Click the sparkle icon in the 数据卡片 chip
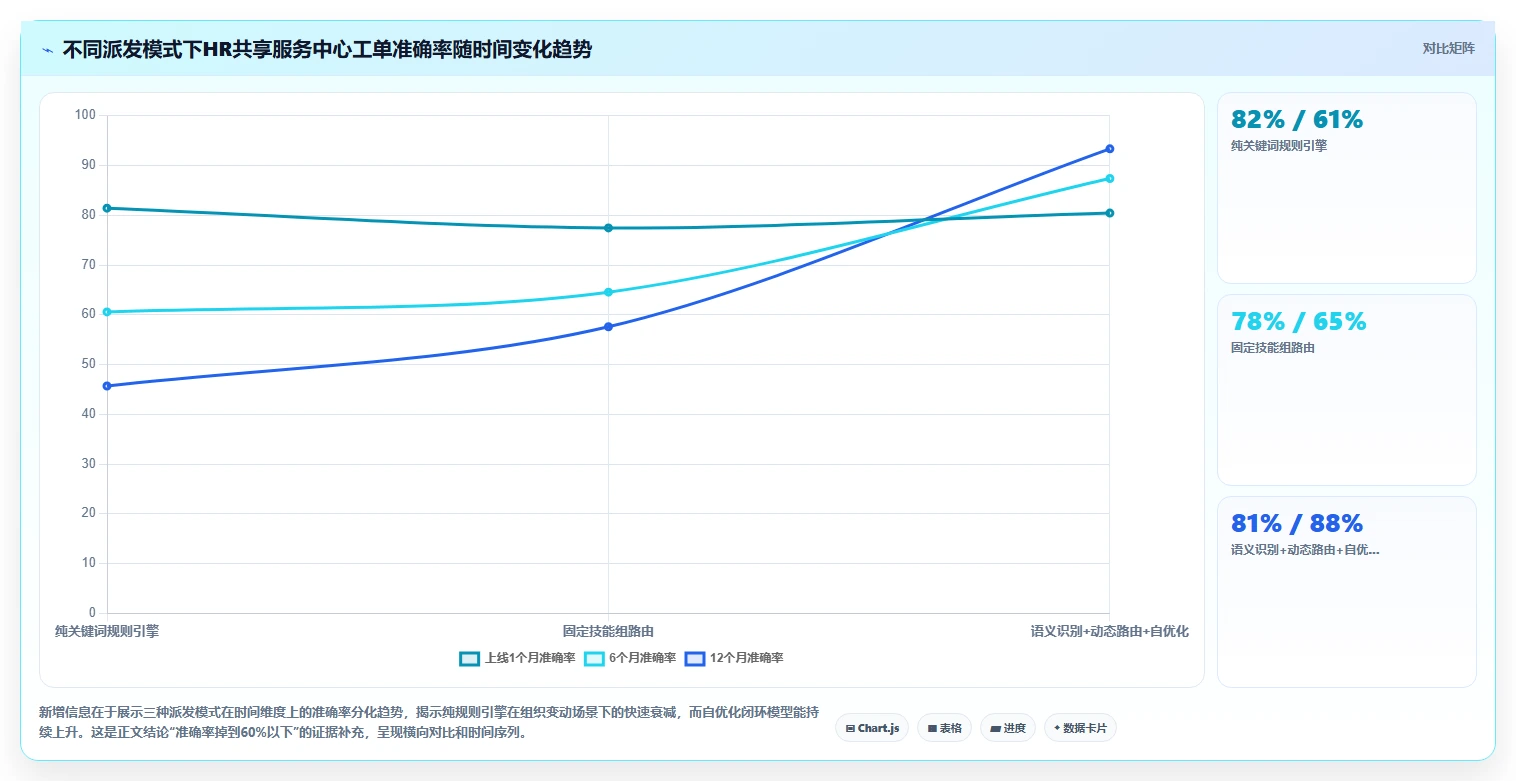The image size is (1516, 781). point(1057,728)
